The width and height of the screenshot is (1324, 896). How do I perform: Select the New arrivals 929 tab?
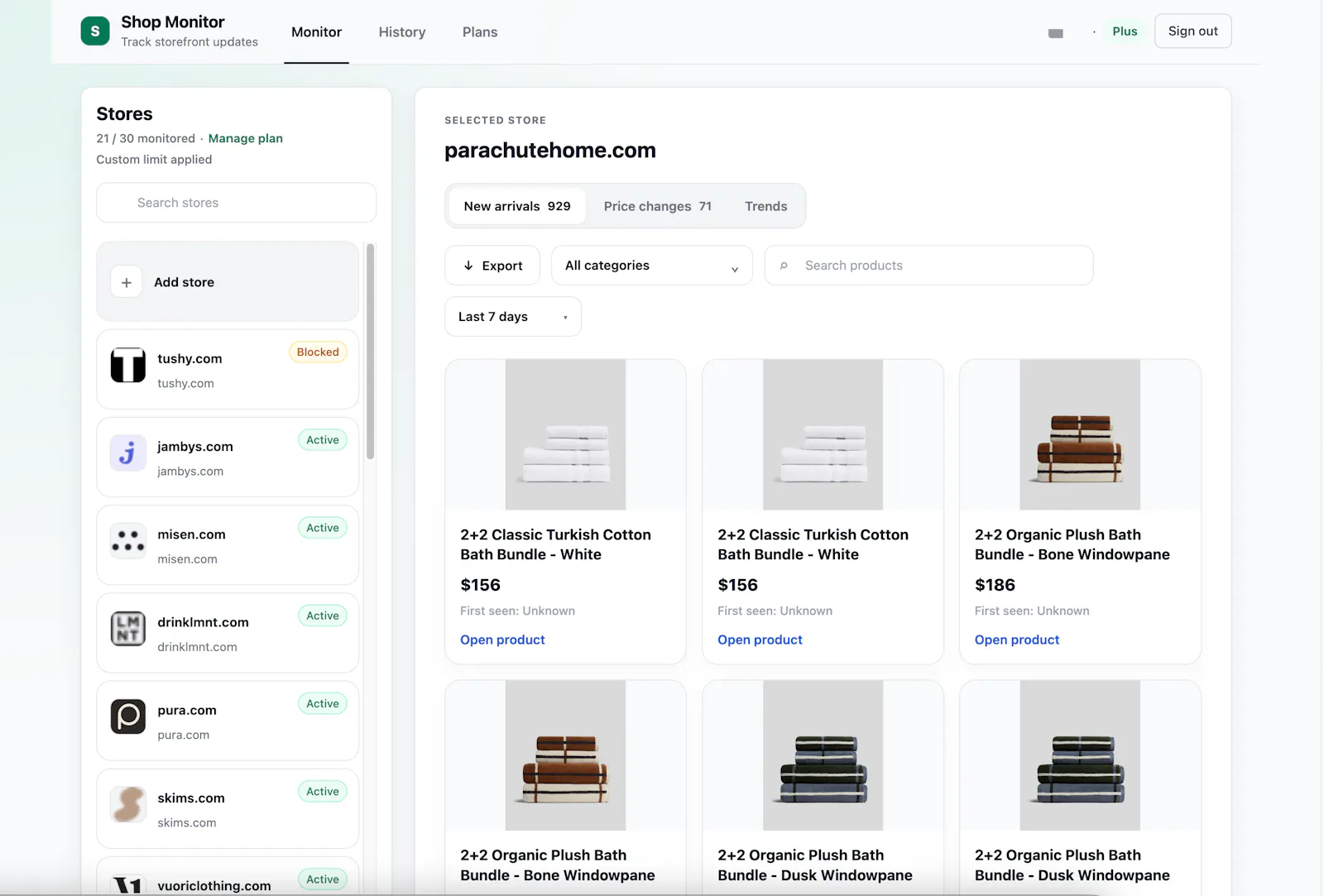click(517, 206)
